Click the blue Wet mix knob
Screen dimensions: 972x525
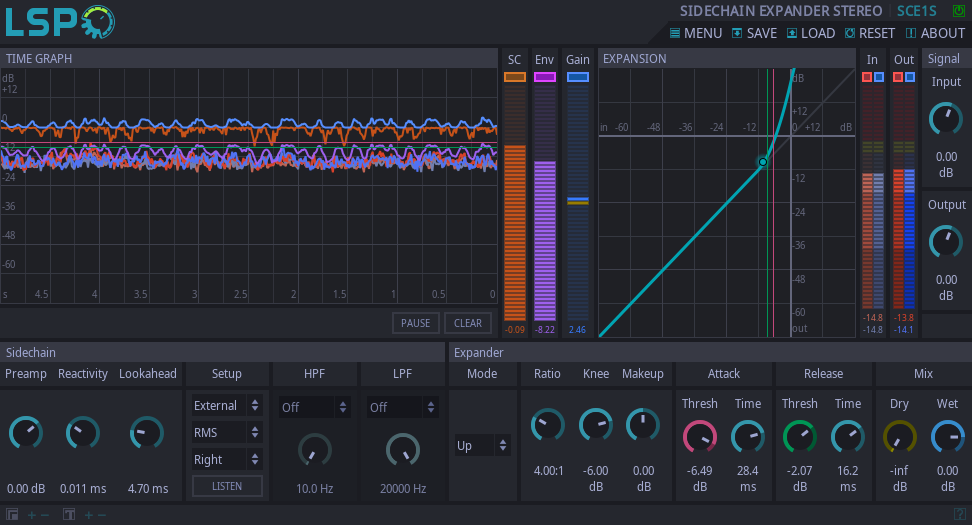948,437
